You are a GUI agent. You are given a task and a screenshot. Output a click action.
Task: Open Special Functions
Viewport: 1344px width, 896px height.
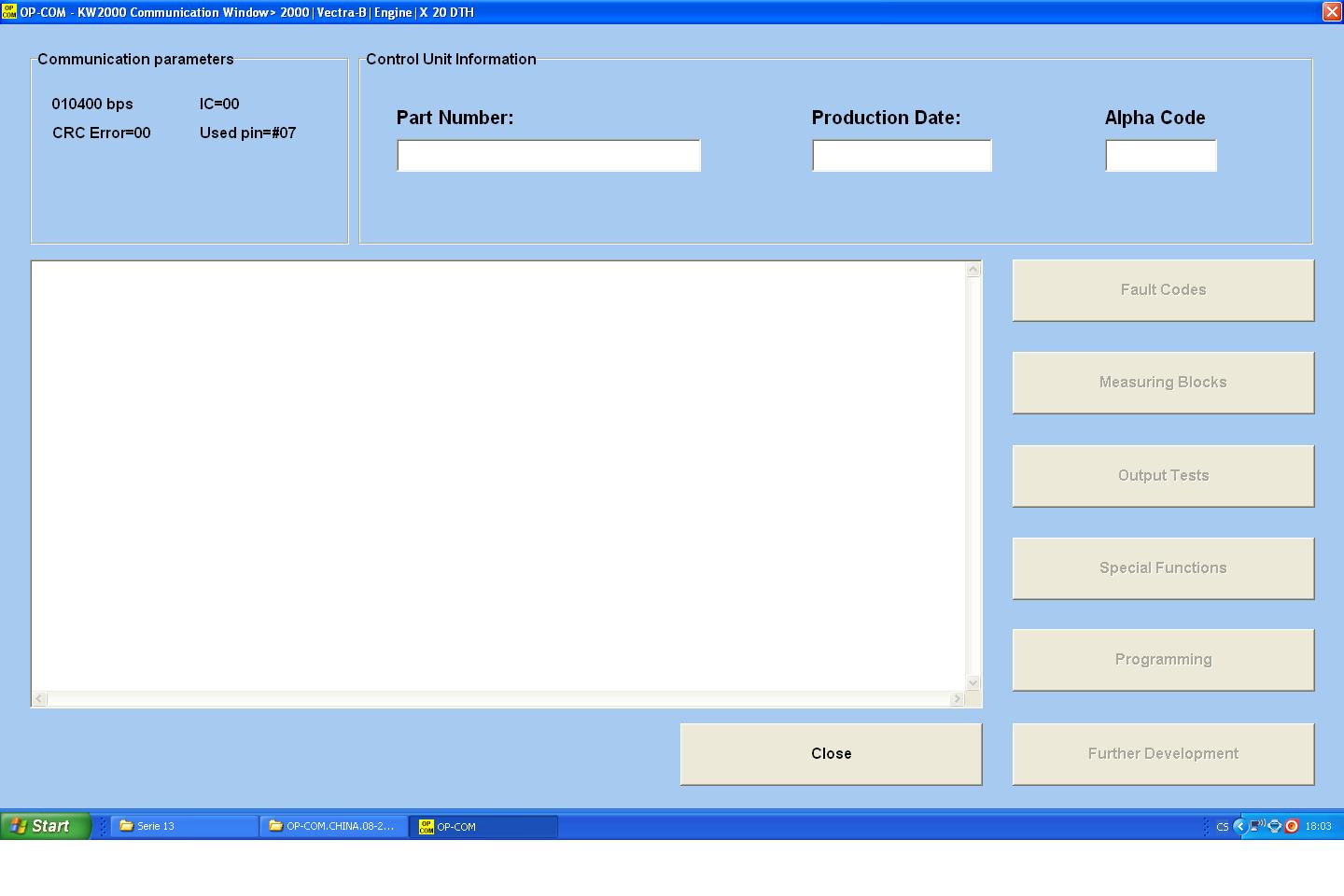(x=1163, y=568)
